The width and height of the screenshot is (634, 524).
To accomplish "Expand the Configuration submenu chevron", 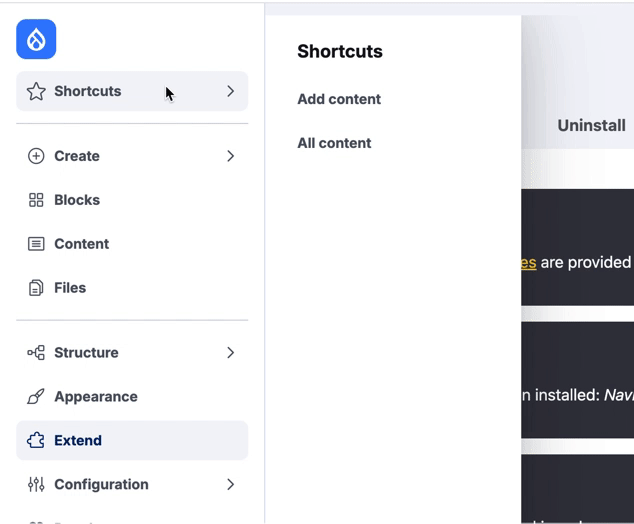I will point(230,485).
